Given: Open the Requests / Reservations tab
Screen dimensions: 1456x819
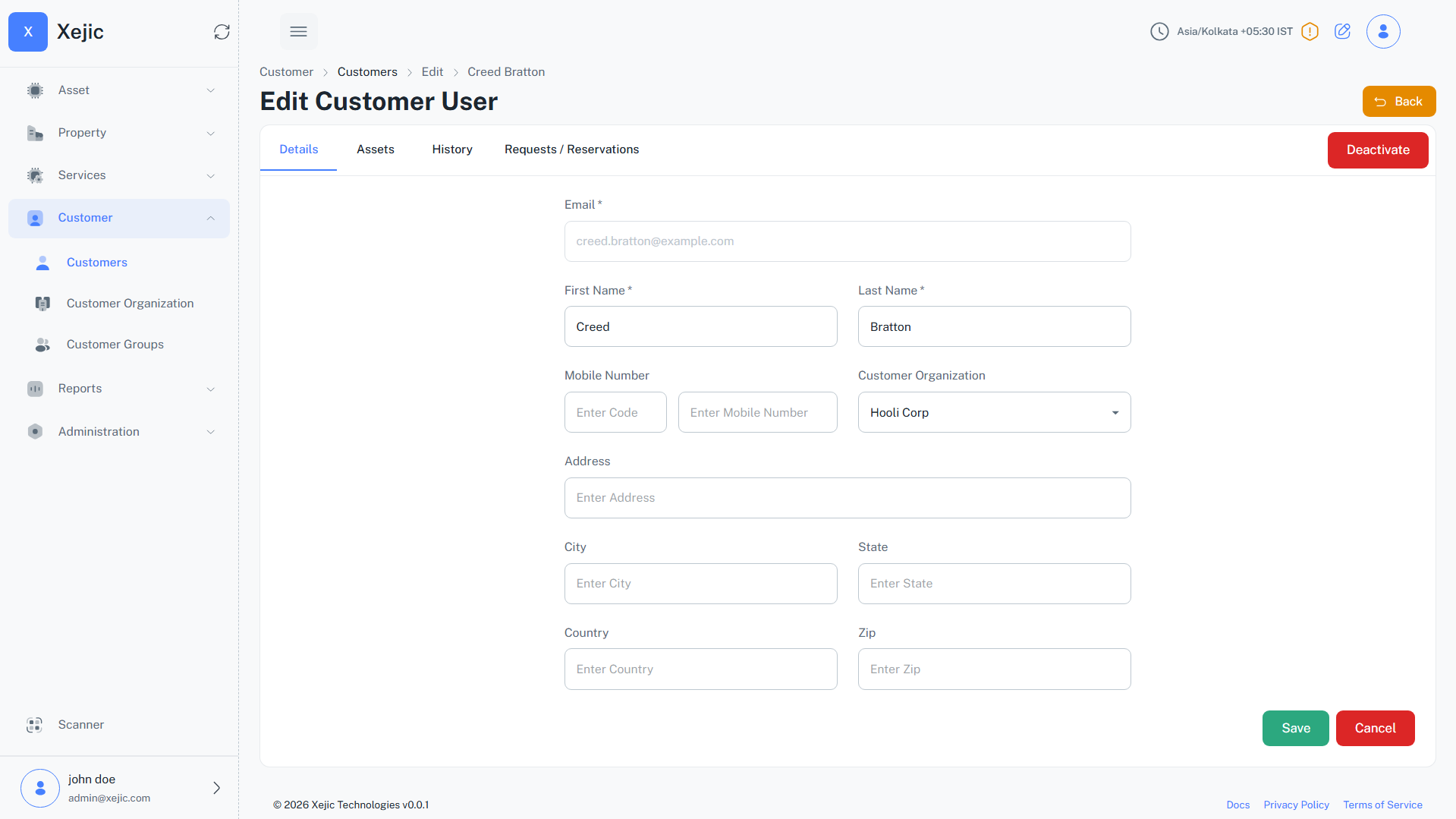Looking at the screenshot, I should click(572, 150).
